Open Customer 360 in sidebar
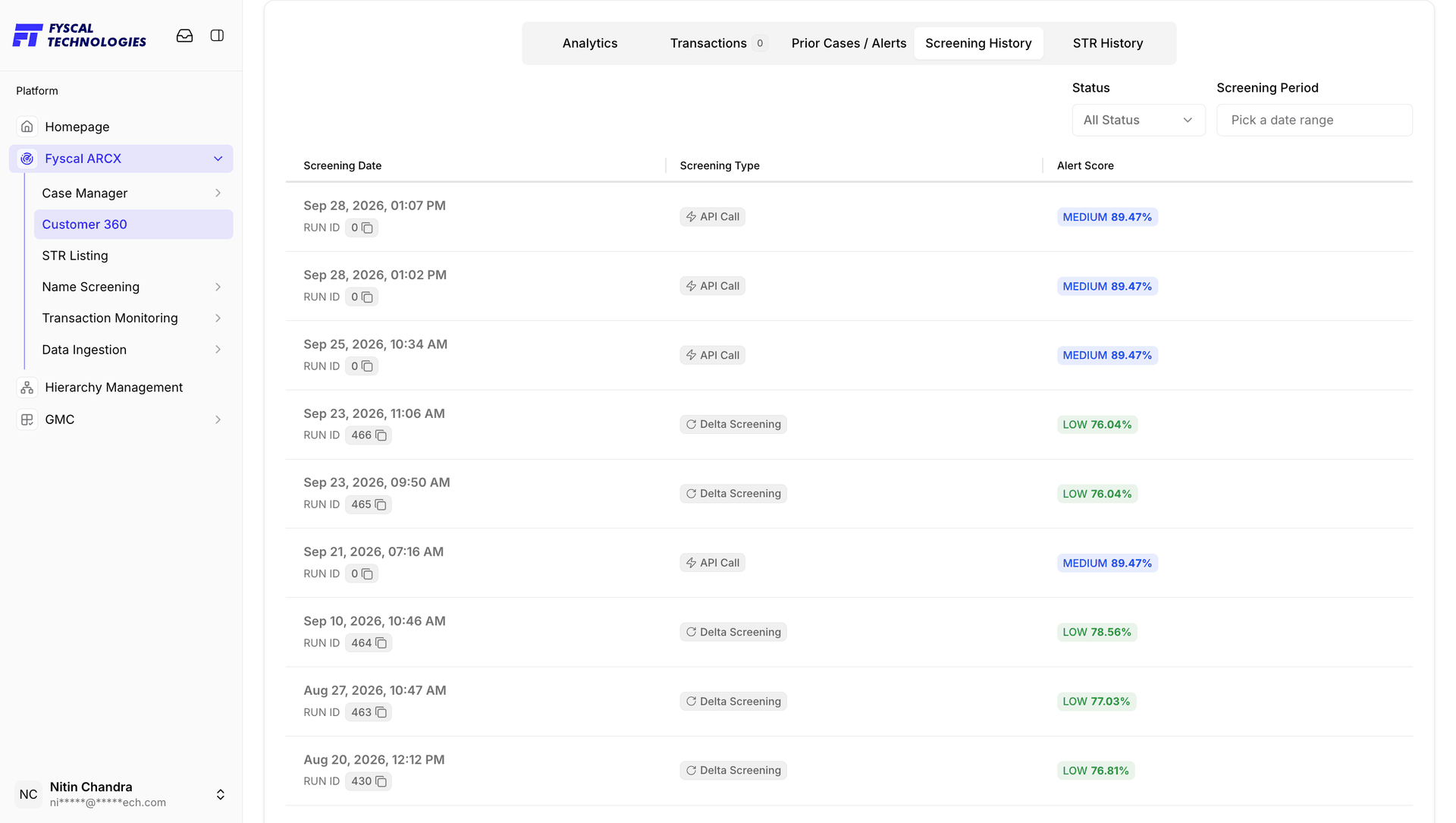 point(133,225)
